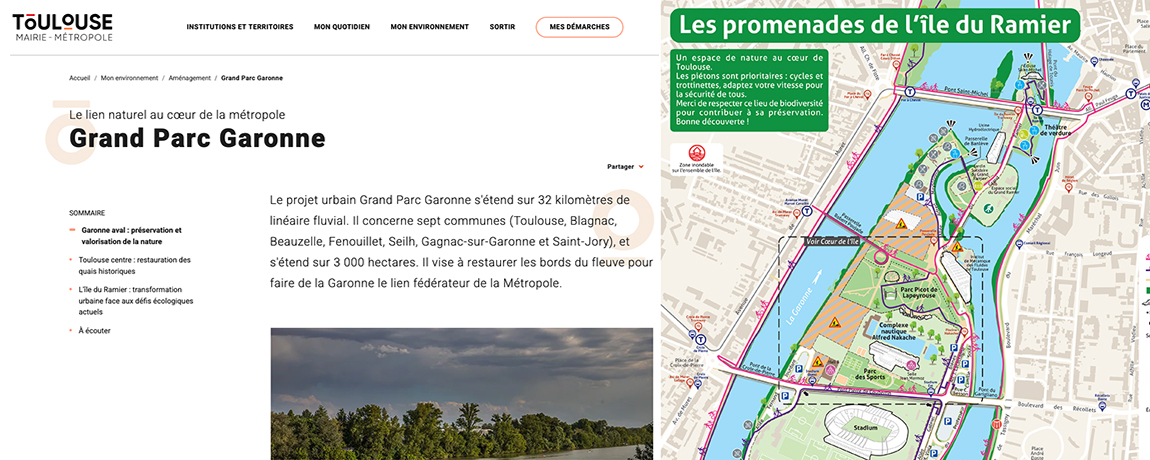Click Grand Parc Garonne in the breadcrumb
This screenshot has height=460, width=1150.
click(x=252, y=78)
